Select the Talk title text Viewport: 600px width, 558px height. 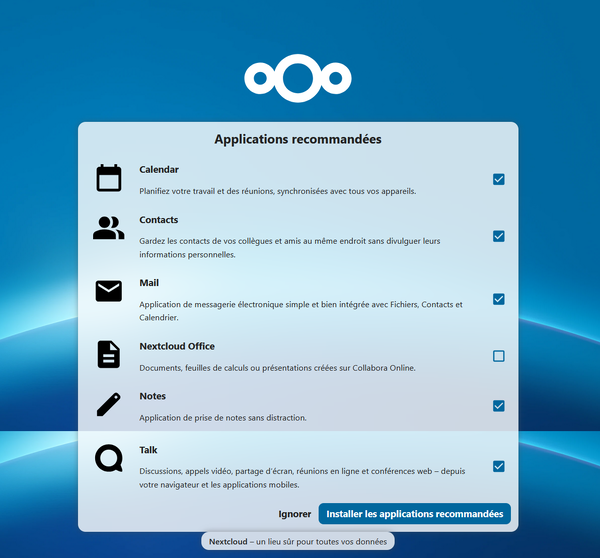pyautogui.click(x=148, y=450)
